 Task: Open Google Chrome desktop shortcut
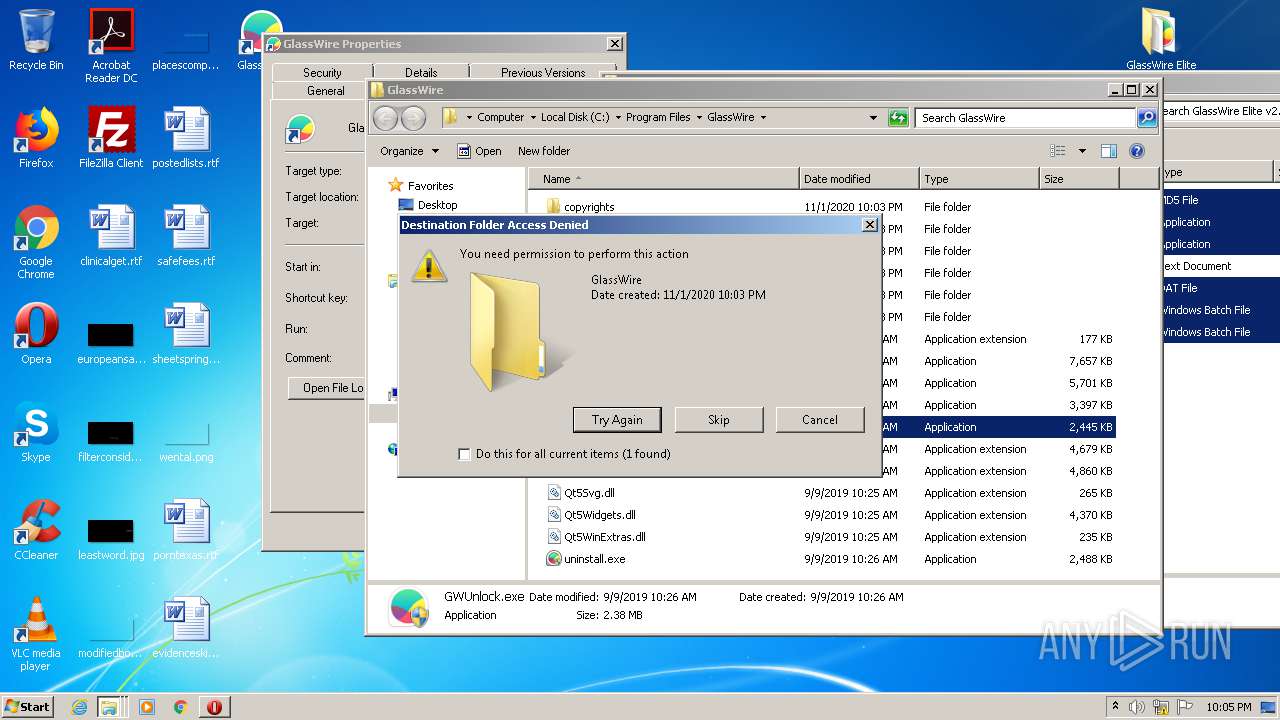point(36,242)
